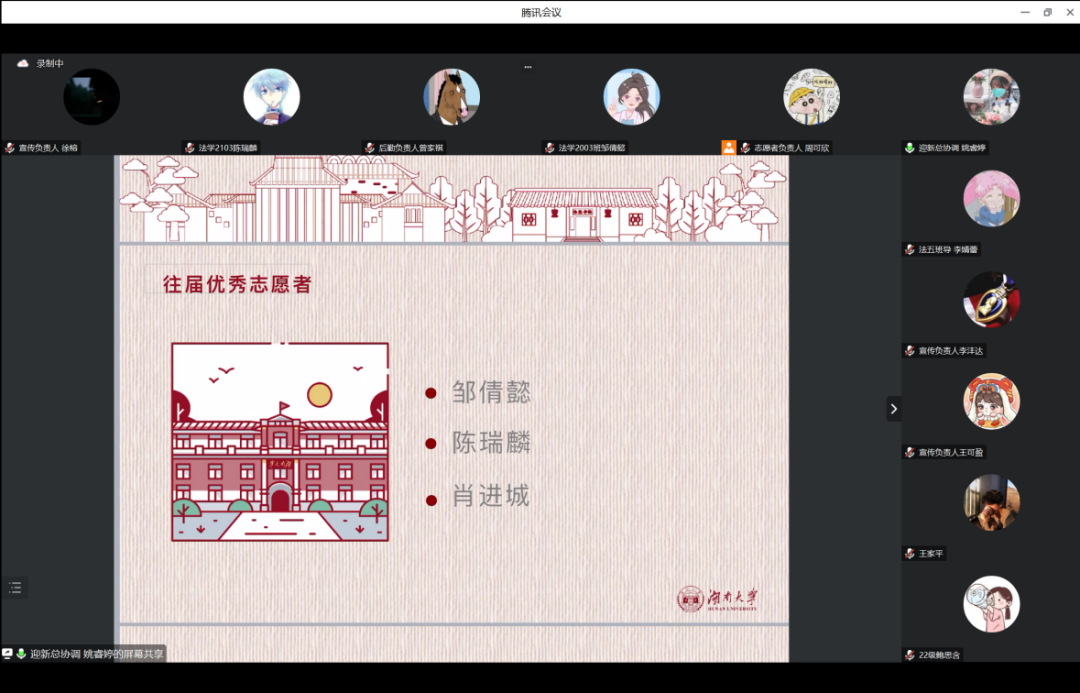Click the muted mic icon beside 王家平
Screen dimensions: 1080x693
(909, 553)
